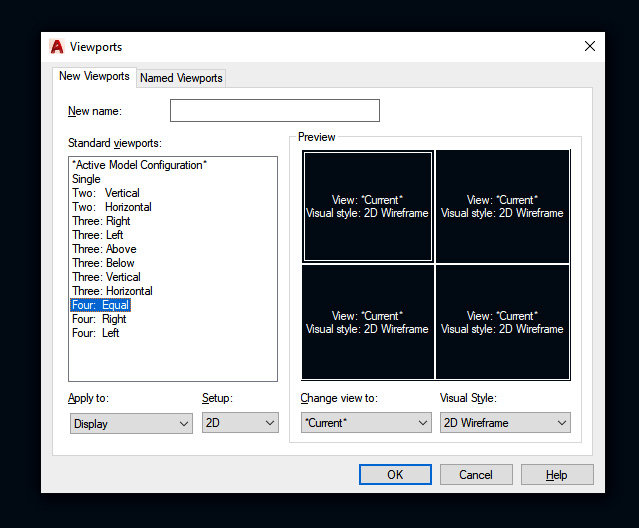Pick Three: Right viewport configuration
639x528 pixels.
point(101,221)
